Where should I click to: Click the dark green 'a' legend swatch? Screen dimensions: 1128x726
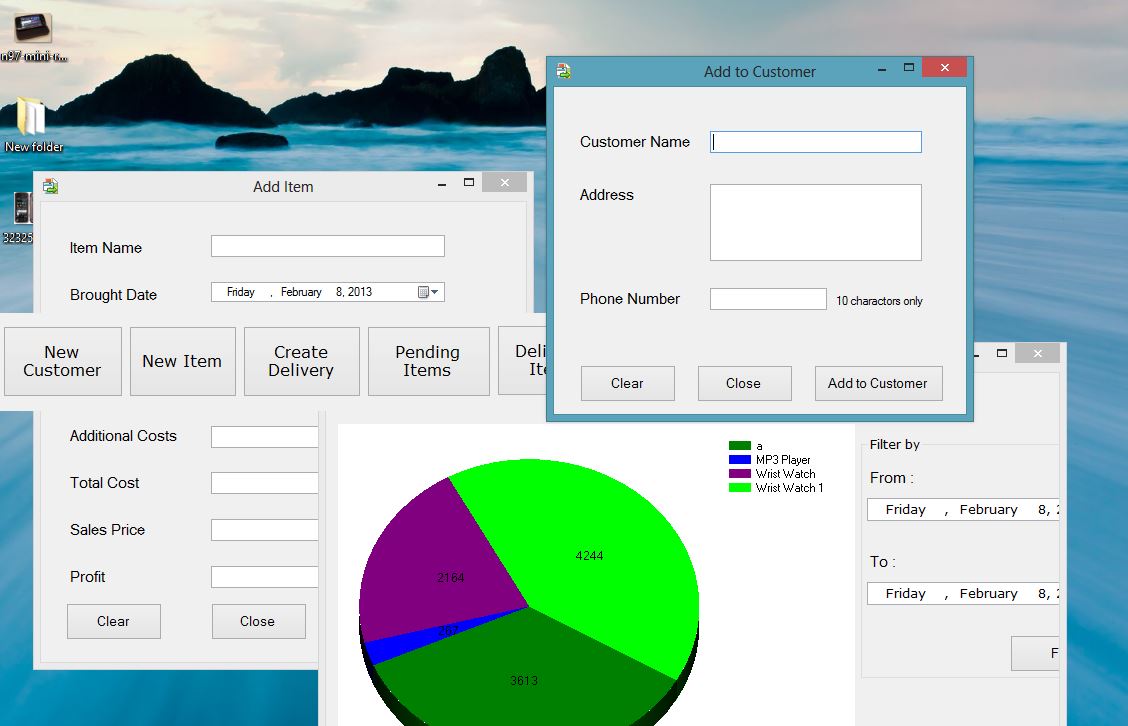coord(740,446)
